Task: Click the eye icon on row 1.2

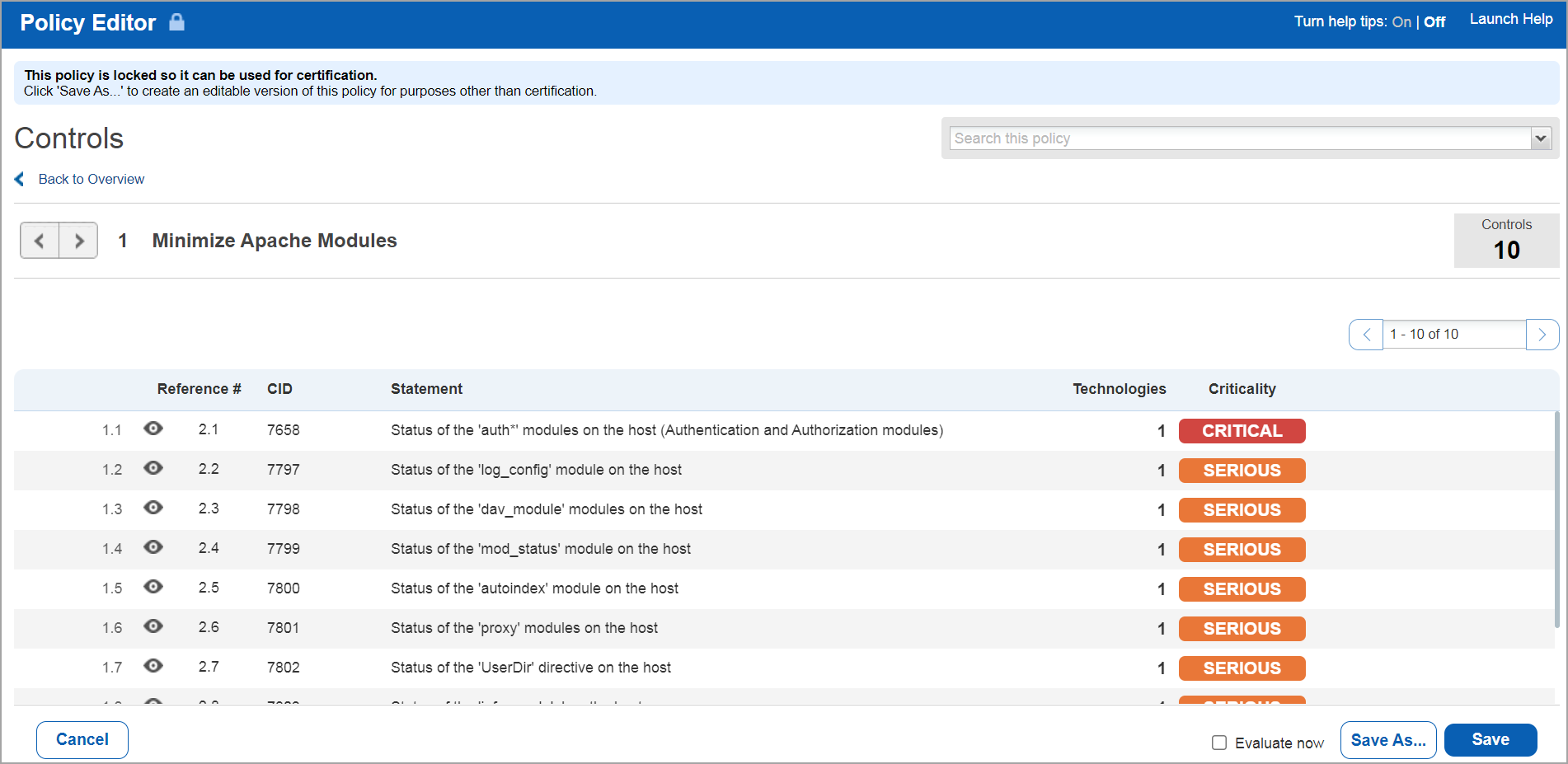Action: tap(153, 468)
